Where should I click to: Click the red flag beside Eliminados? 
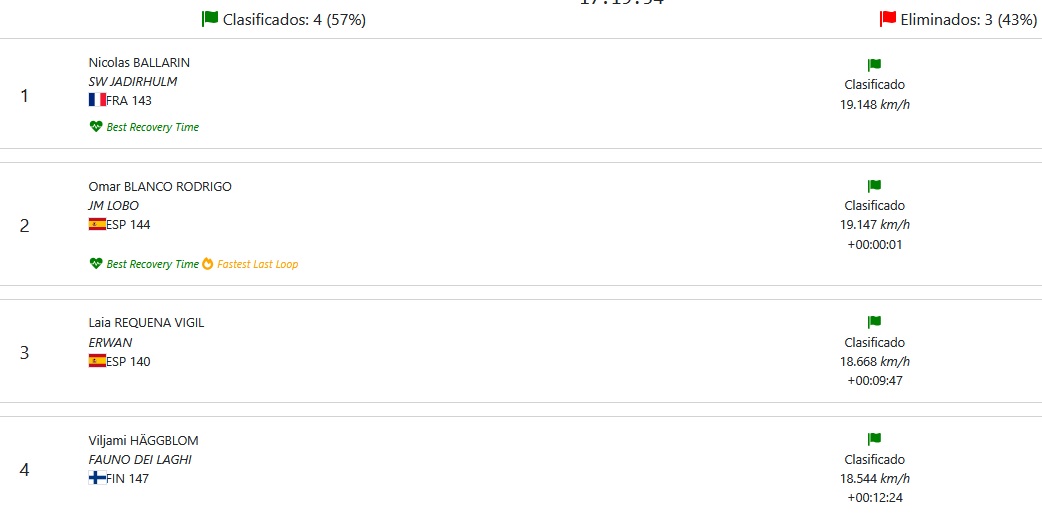pos(888,19)
